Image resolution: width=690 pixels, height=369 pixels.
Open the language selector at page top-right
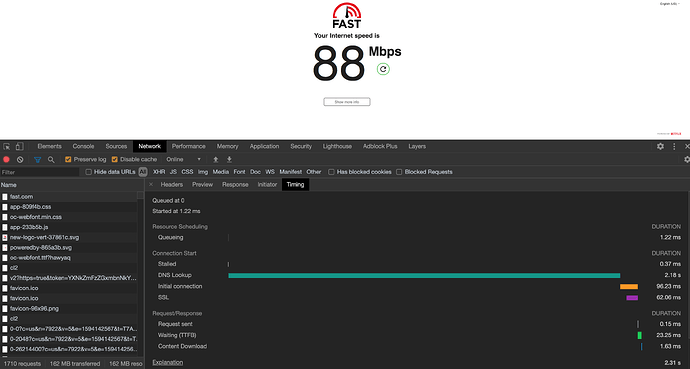pos(670,4)
